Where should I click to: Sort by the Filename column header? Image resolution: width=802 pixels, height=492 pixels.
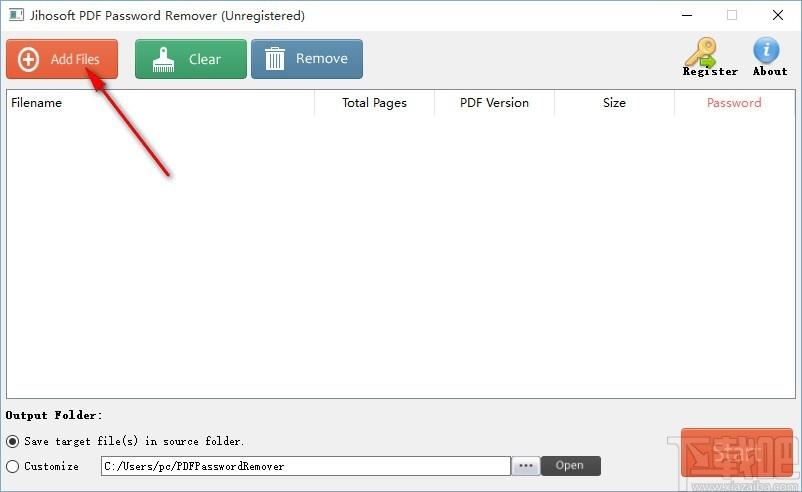[x=161, y=103]
